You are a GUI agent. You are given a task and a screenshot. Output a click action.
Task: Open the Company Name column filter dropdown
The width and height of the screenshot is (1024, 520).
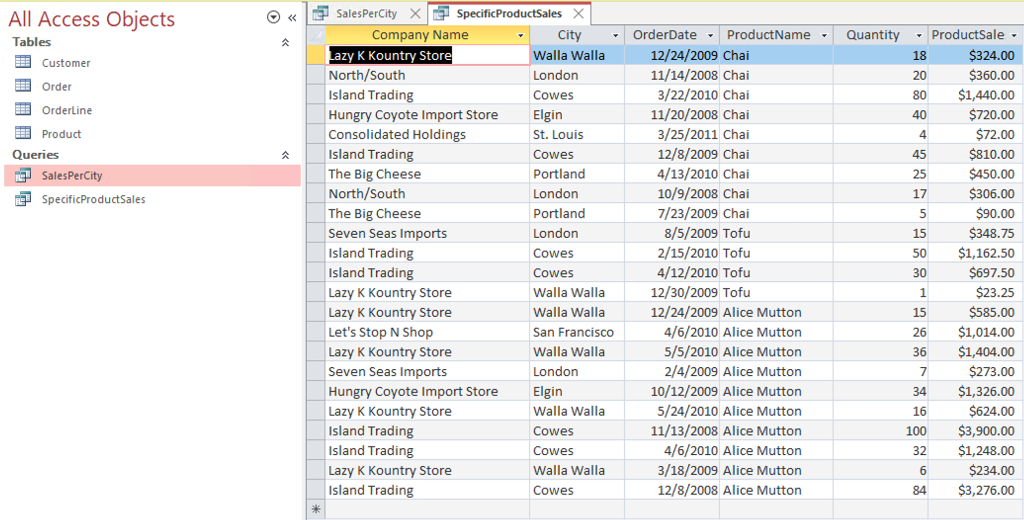tap(520, 35)
